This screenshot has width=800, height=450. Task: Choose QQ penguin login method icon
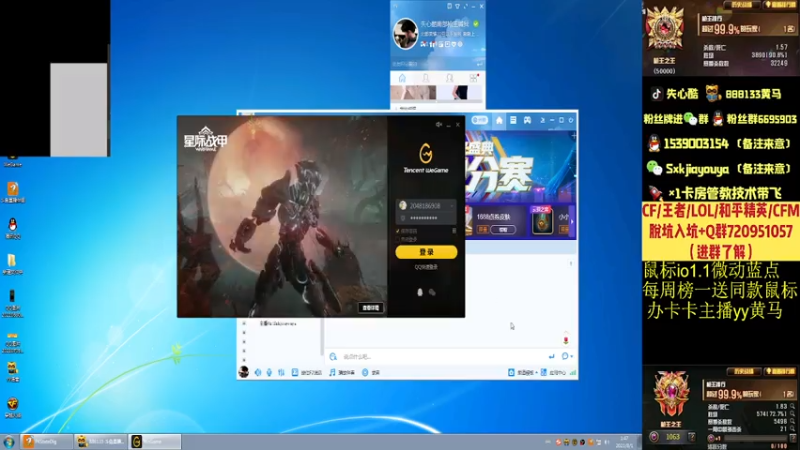coord(420,292)
